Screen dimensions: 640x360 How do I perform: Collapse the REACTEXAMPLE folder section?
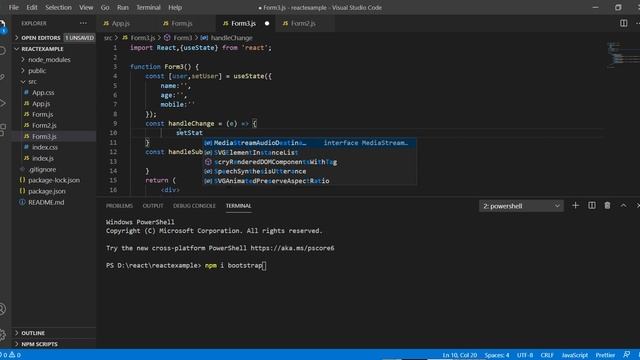(x=54, y=49)
